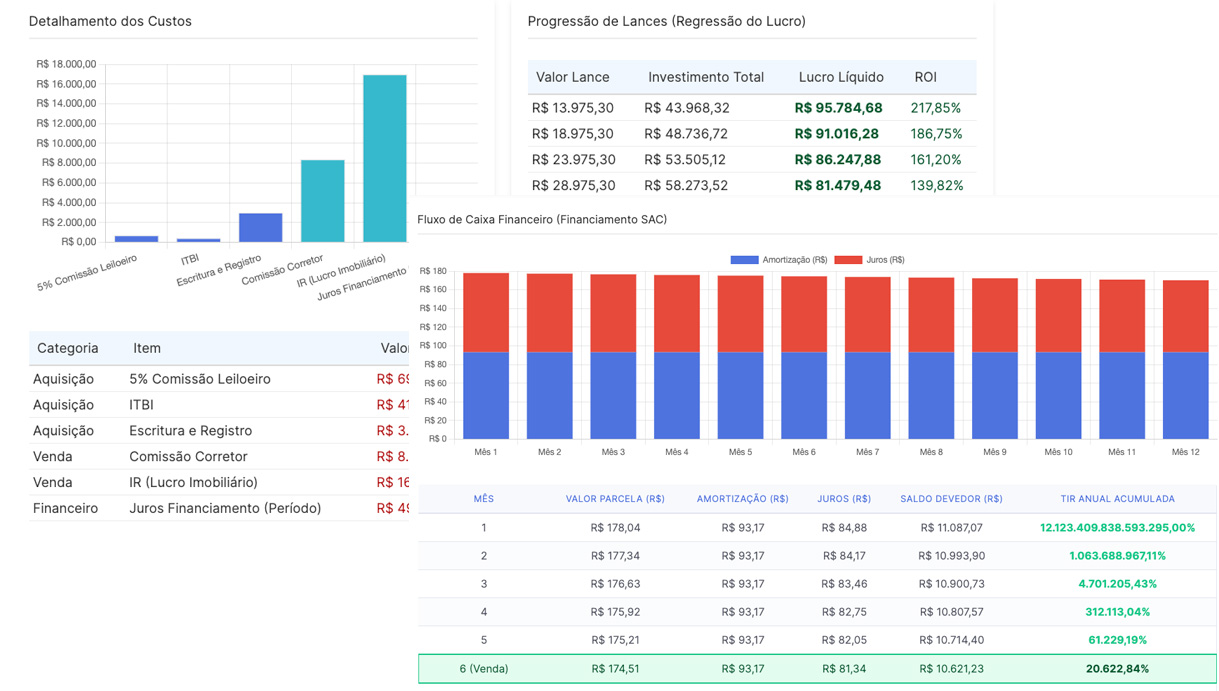Click the ROI value 186,75%
This screenshot has width=1219, height=691.
click(937, 134)
